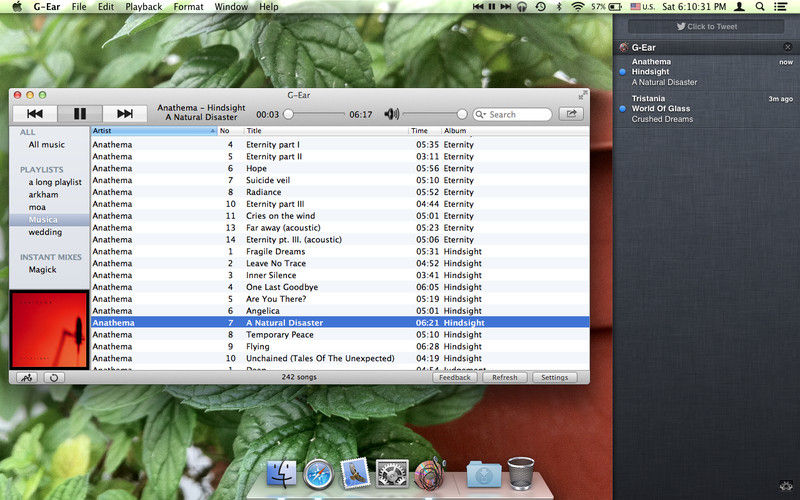Skip to next track in G-Ear window
Screen dimensions: 800x500
point(124,114)
